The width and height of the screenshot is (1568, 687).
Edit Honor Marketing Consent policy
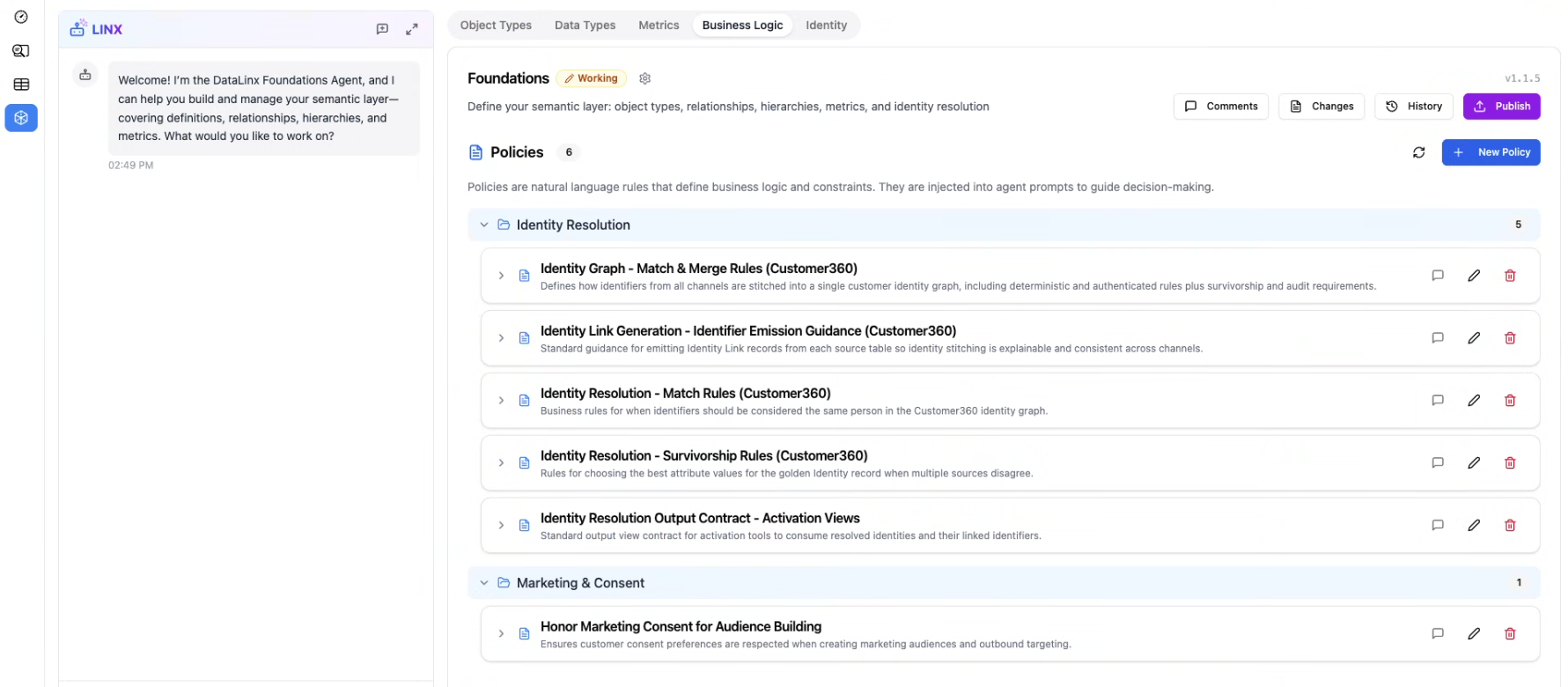pyautogui.click(x=1473, y=633)
